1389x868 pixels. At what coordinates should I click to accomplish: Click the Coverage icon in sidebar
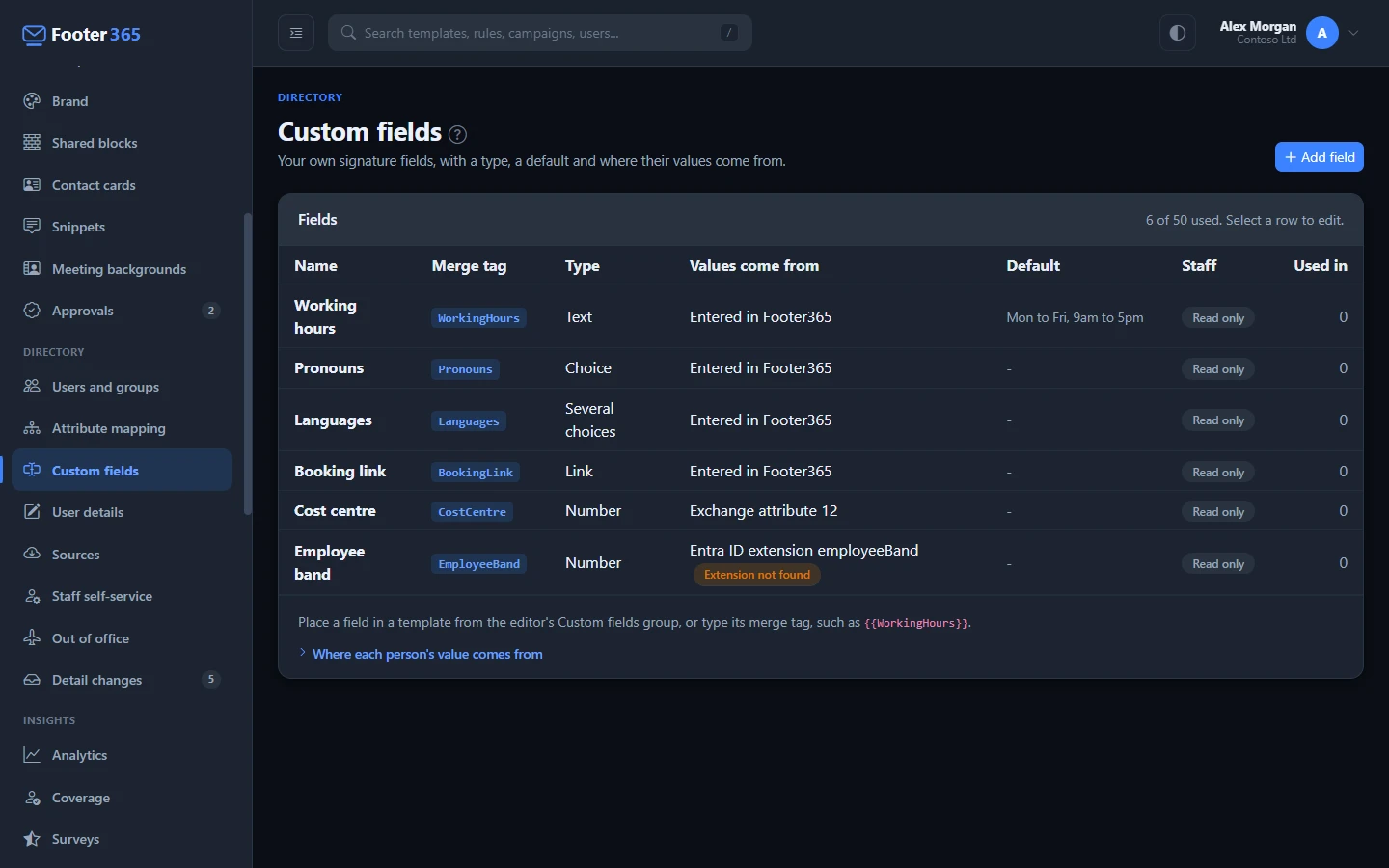coord(32,798)
